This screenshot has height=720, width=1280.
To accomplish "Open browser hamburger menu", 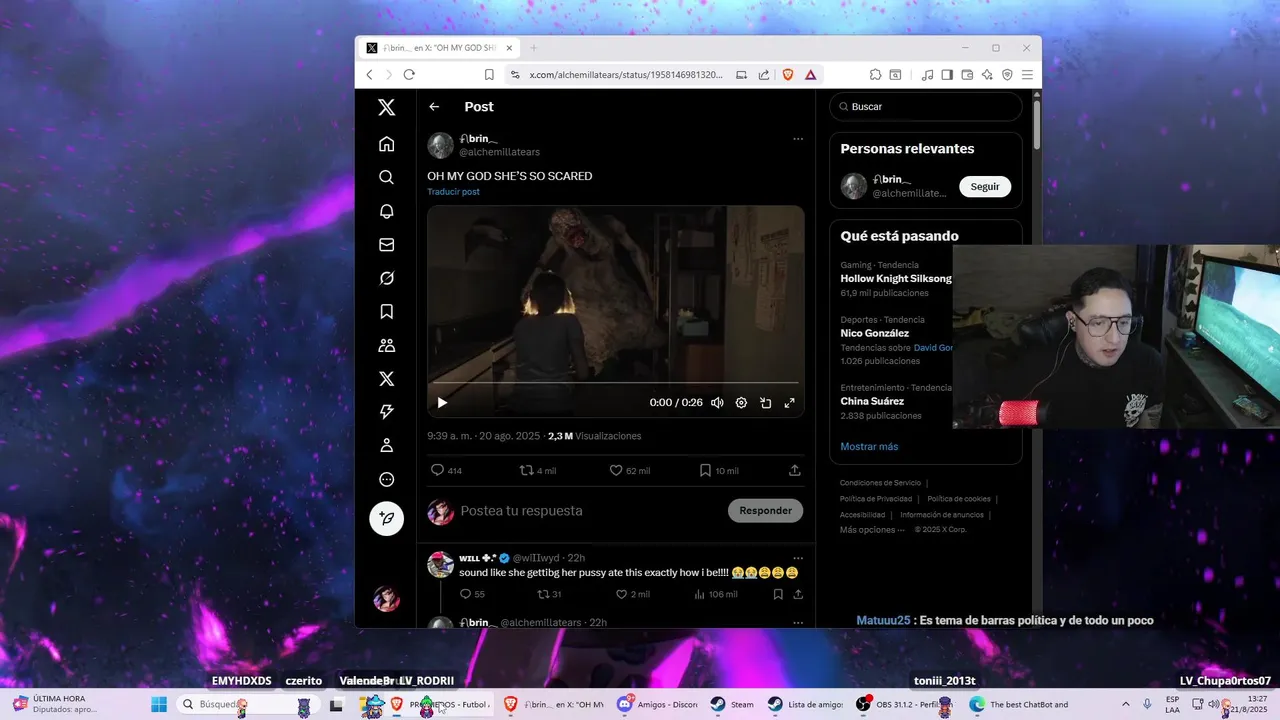I will (x=1027, y=75).
